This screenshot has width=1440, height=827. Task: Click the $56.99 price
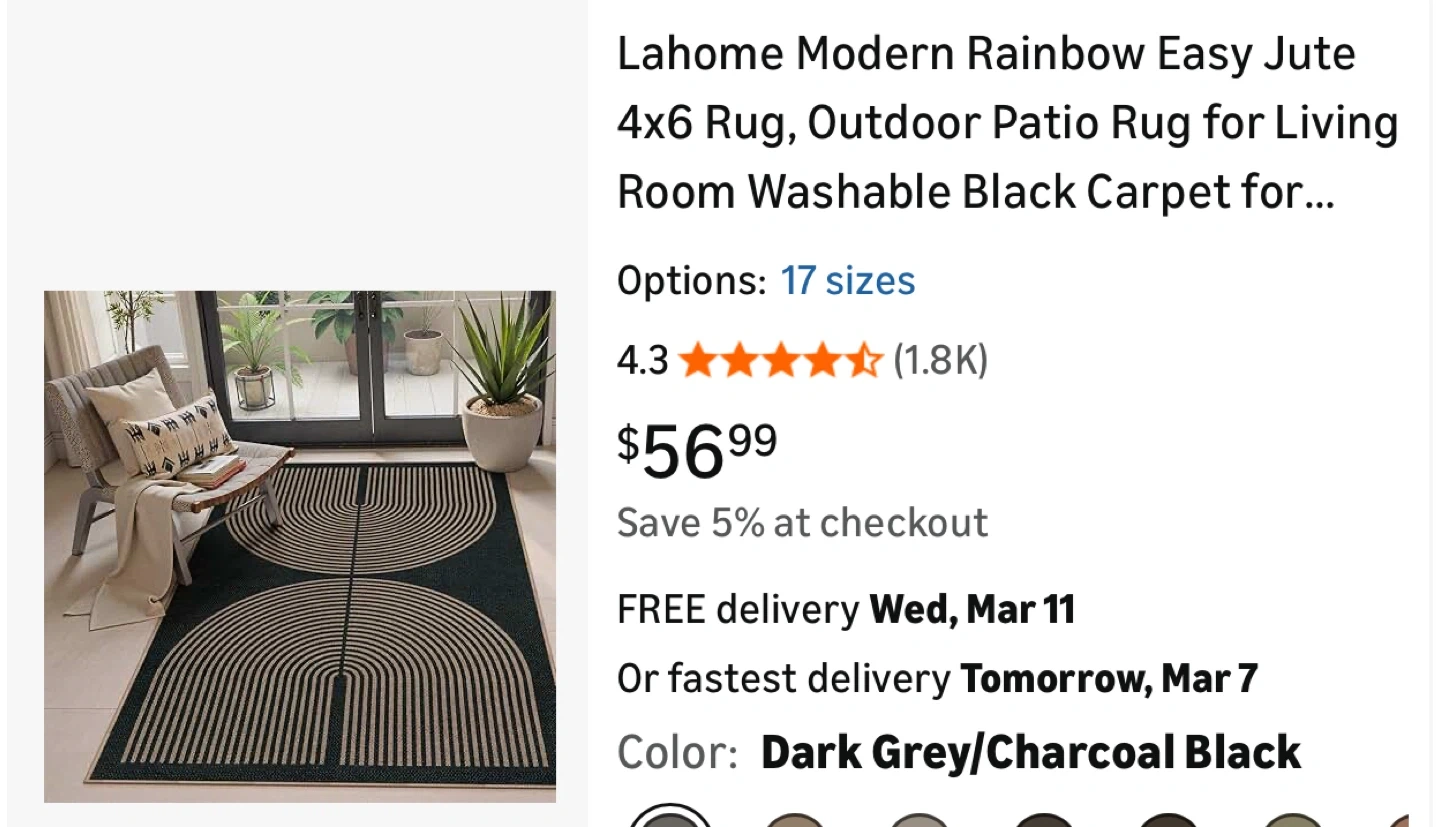[x=697, y=449]
